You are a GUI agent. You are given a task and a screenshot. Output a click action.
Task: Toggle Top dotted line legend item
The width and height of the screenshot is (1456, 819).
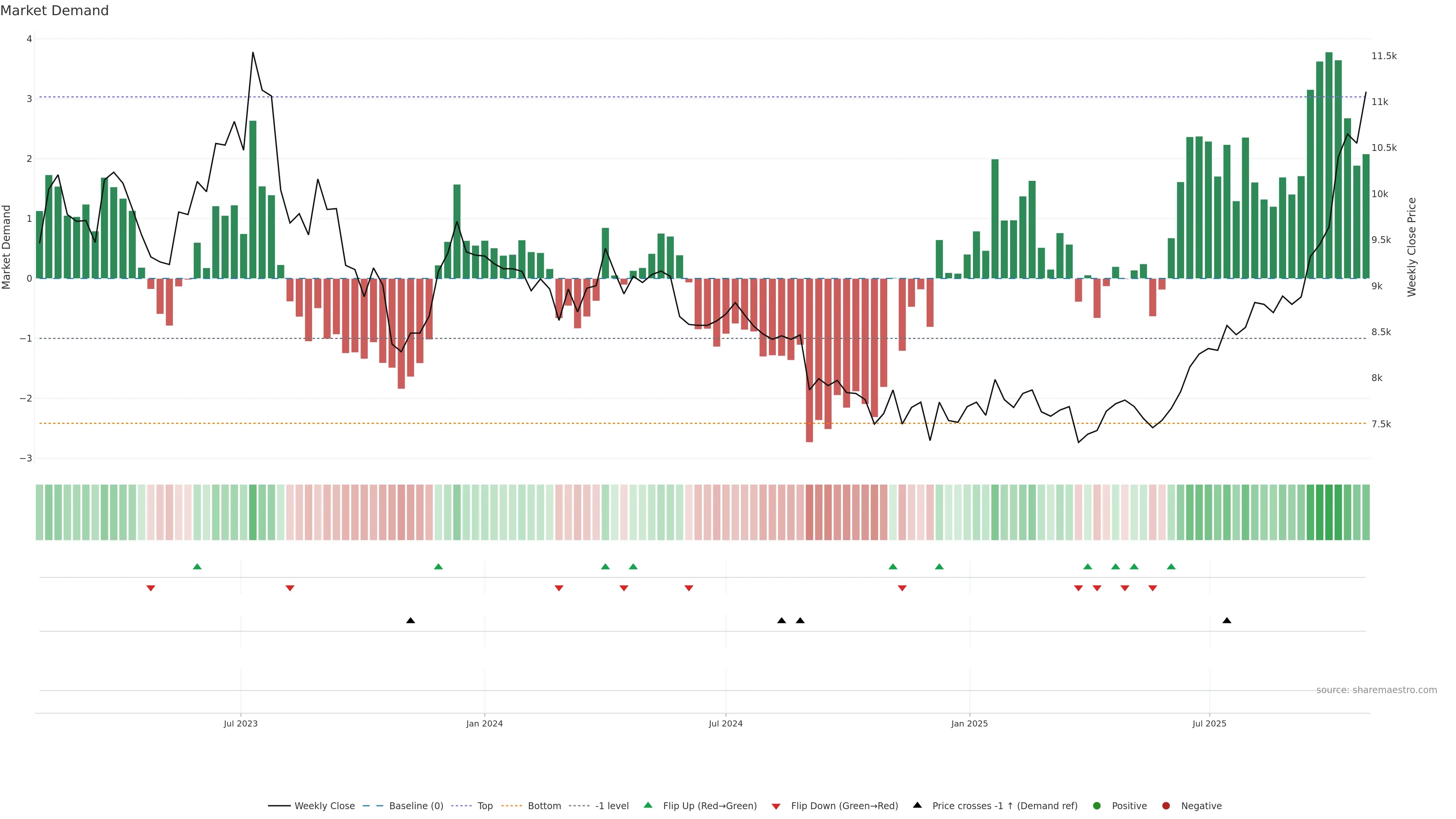485,805
